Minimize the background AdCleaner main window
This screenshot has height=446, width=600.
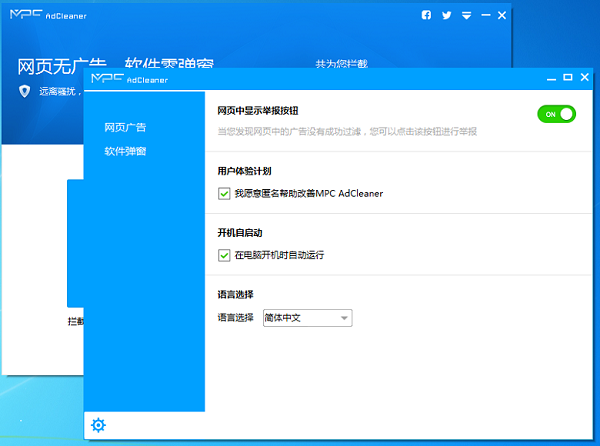coord(485,15)
